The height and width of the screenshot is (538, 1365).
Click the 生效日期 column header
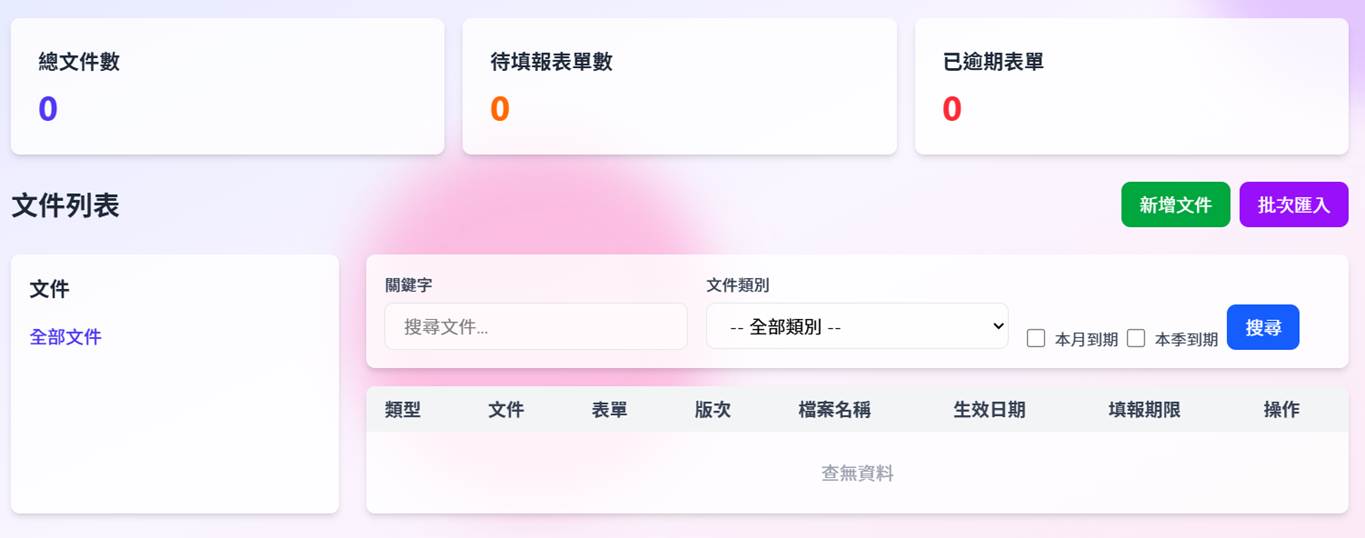coord(989,410)
